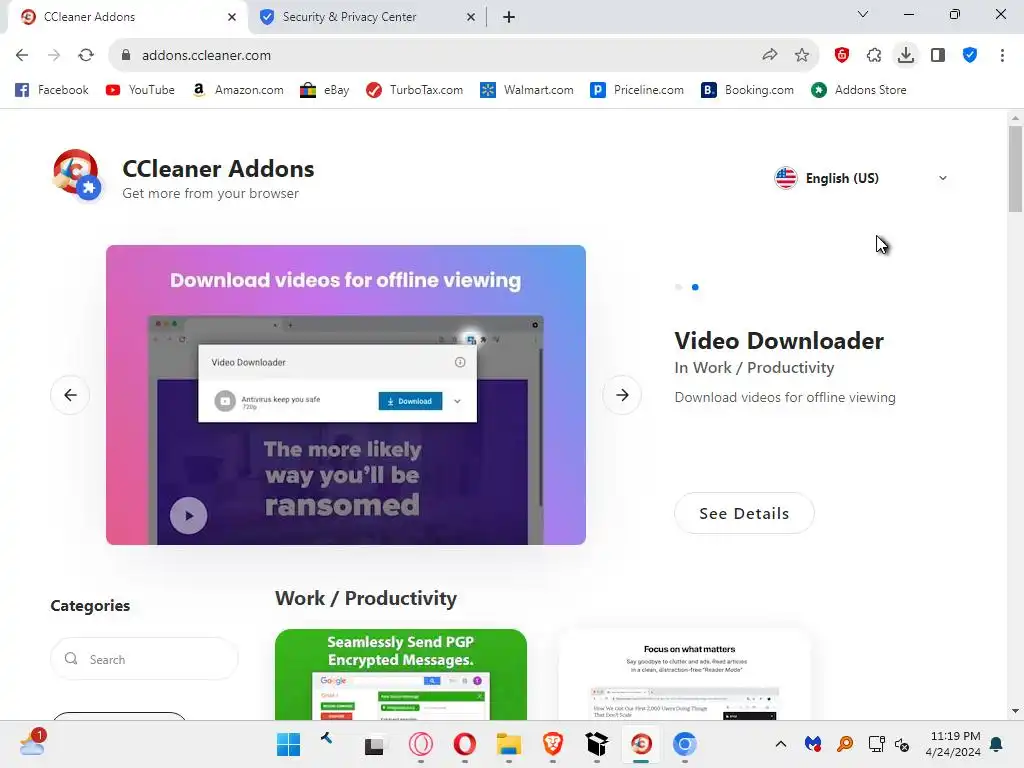Open the blue shield Security icon in toolbar

pos(970,56)
